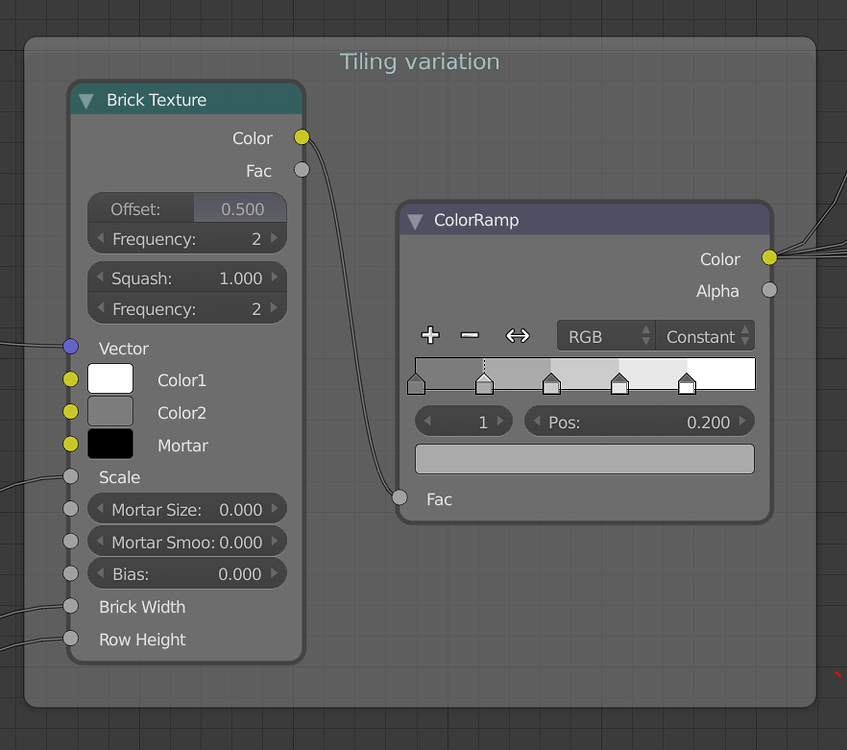Open the Color2 gray swatch
Image resolution: width=847 pixels, height=750 pixels.
pyautogui.click(x=110, y=411)
